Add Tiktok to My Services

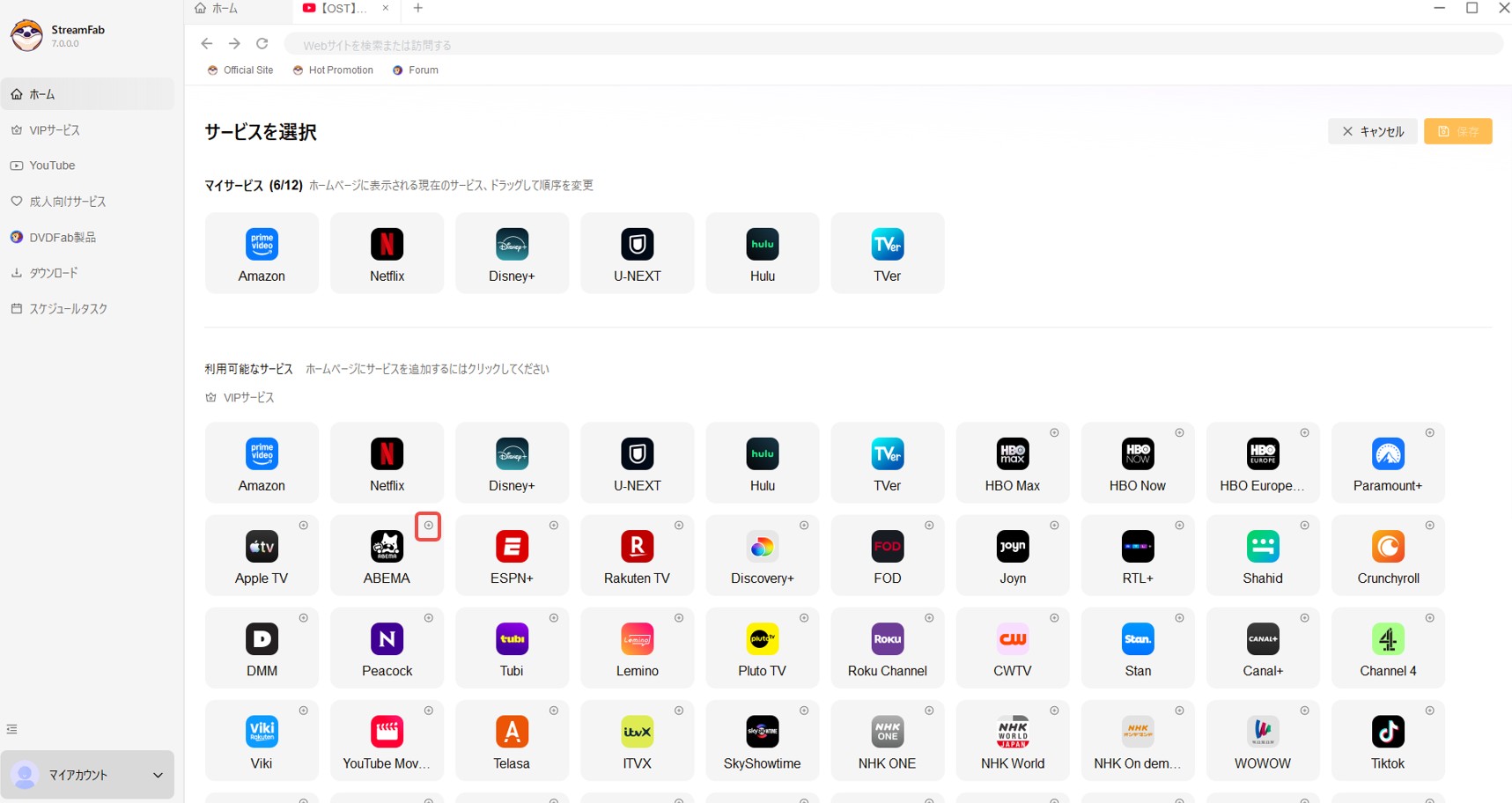[x=1428, y=710]
